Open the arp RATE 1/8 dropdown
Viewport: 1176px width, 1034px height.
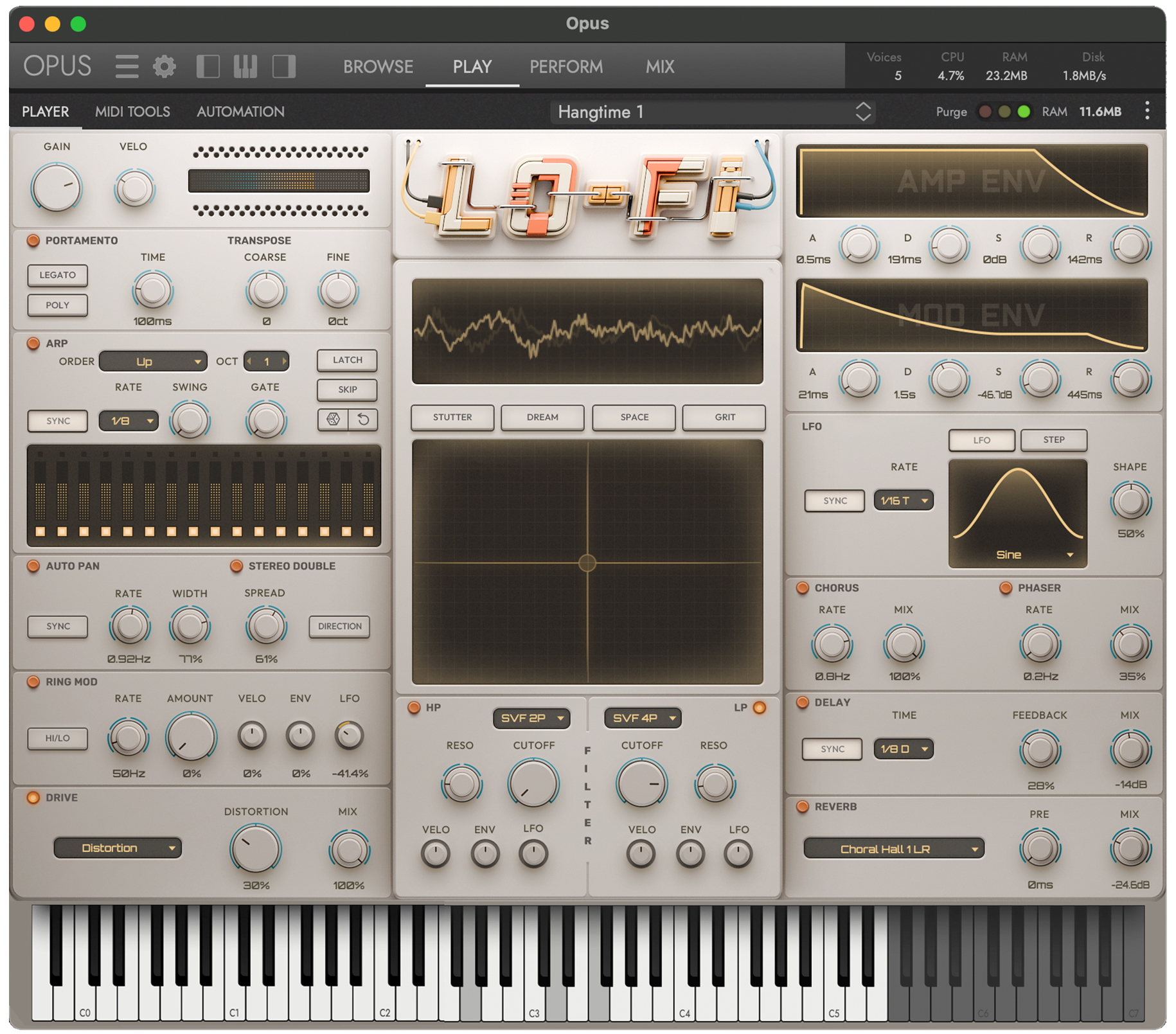(x=129, y=421)
